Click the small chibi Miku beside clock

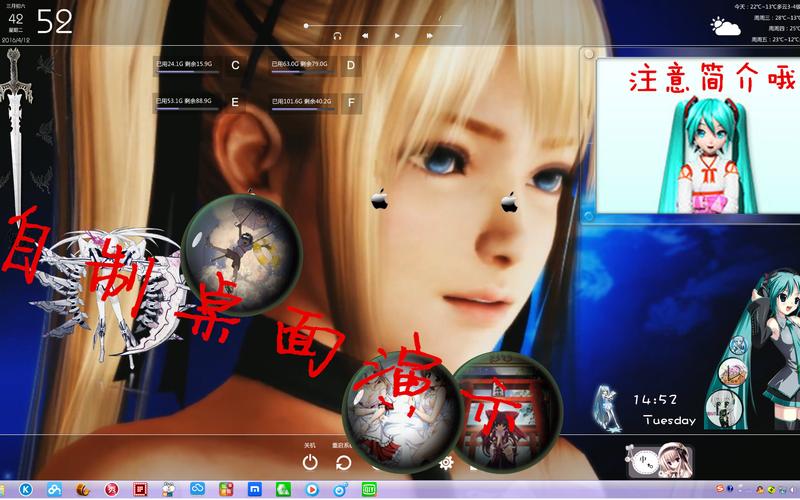(607, 408)
